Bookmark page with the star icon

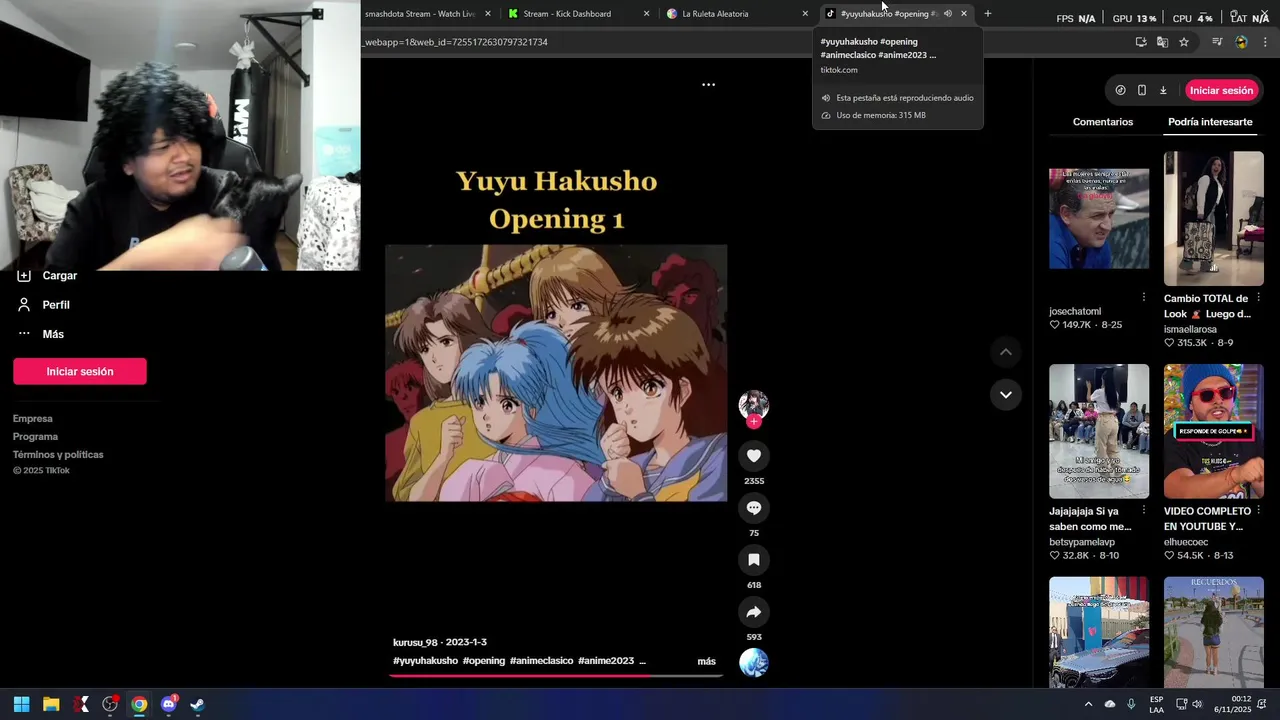point(1184,42)
